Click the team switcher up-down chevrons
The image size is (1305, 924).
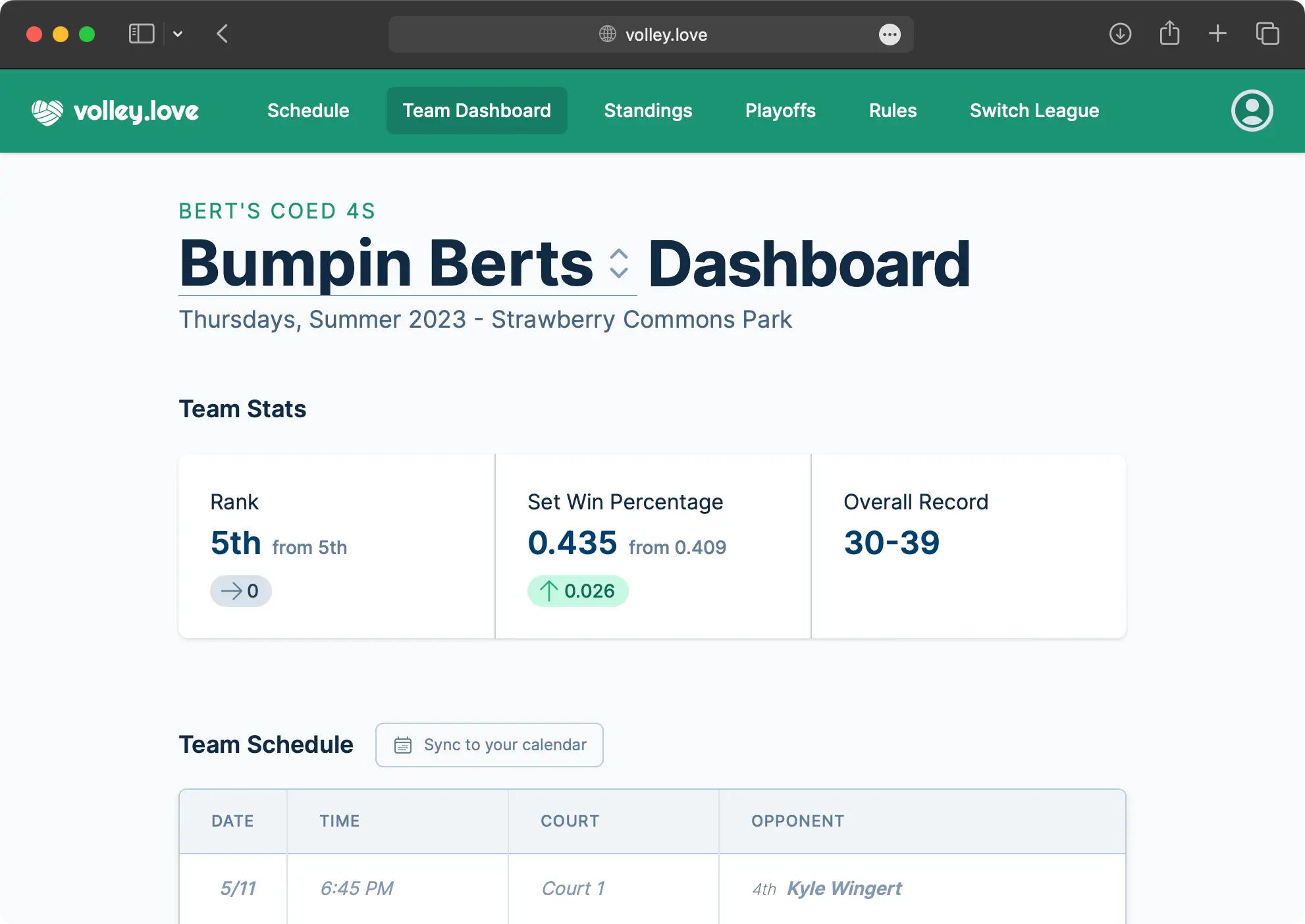(x=618, y=264)
